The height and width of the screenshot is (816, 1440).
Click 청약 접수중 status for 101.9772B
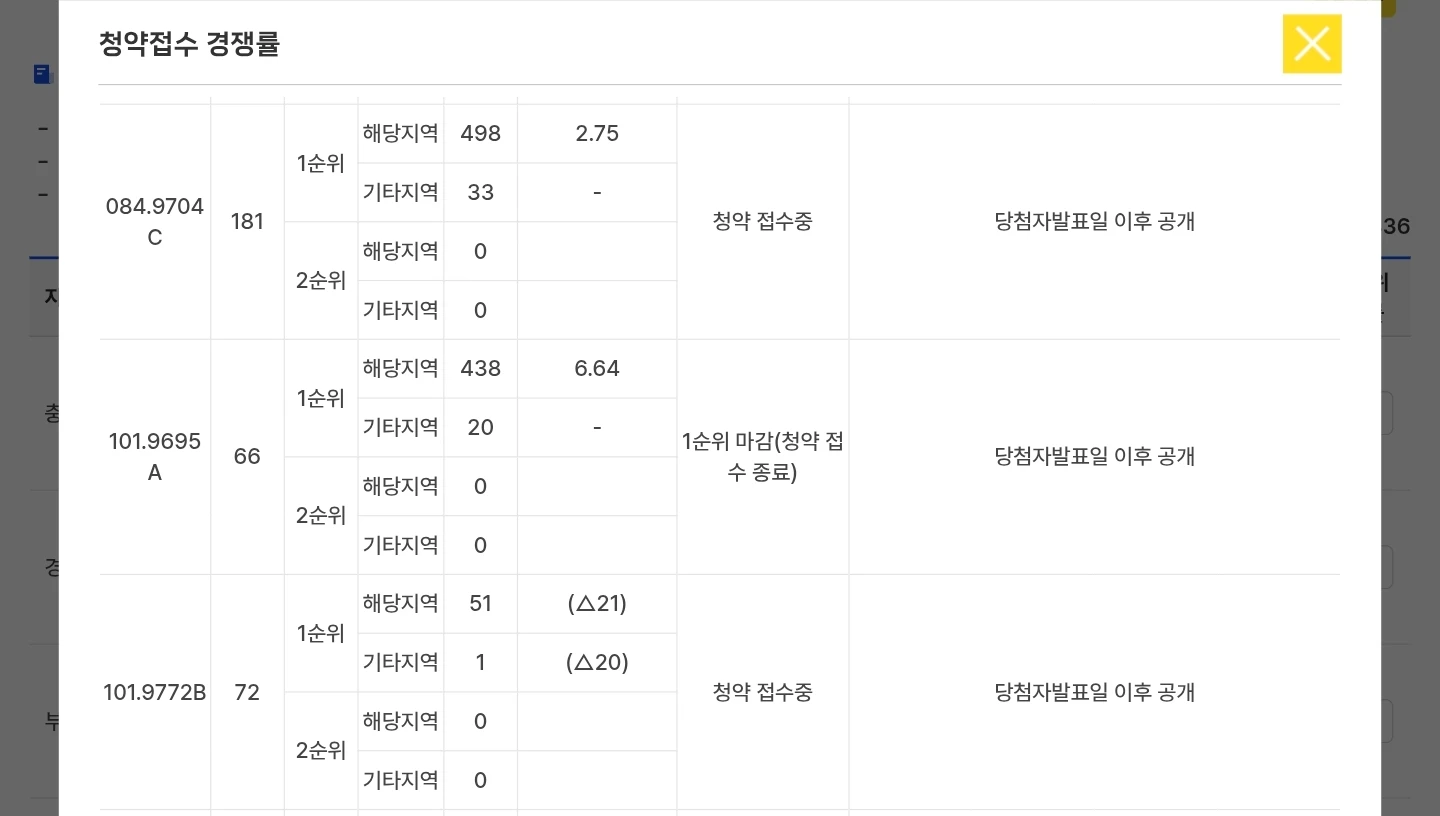point(763,692)
